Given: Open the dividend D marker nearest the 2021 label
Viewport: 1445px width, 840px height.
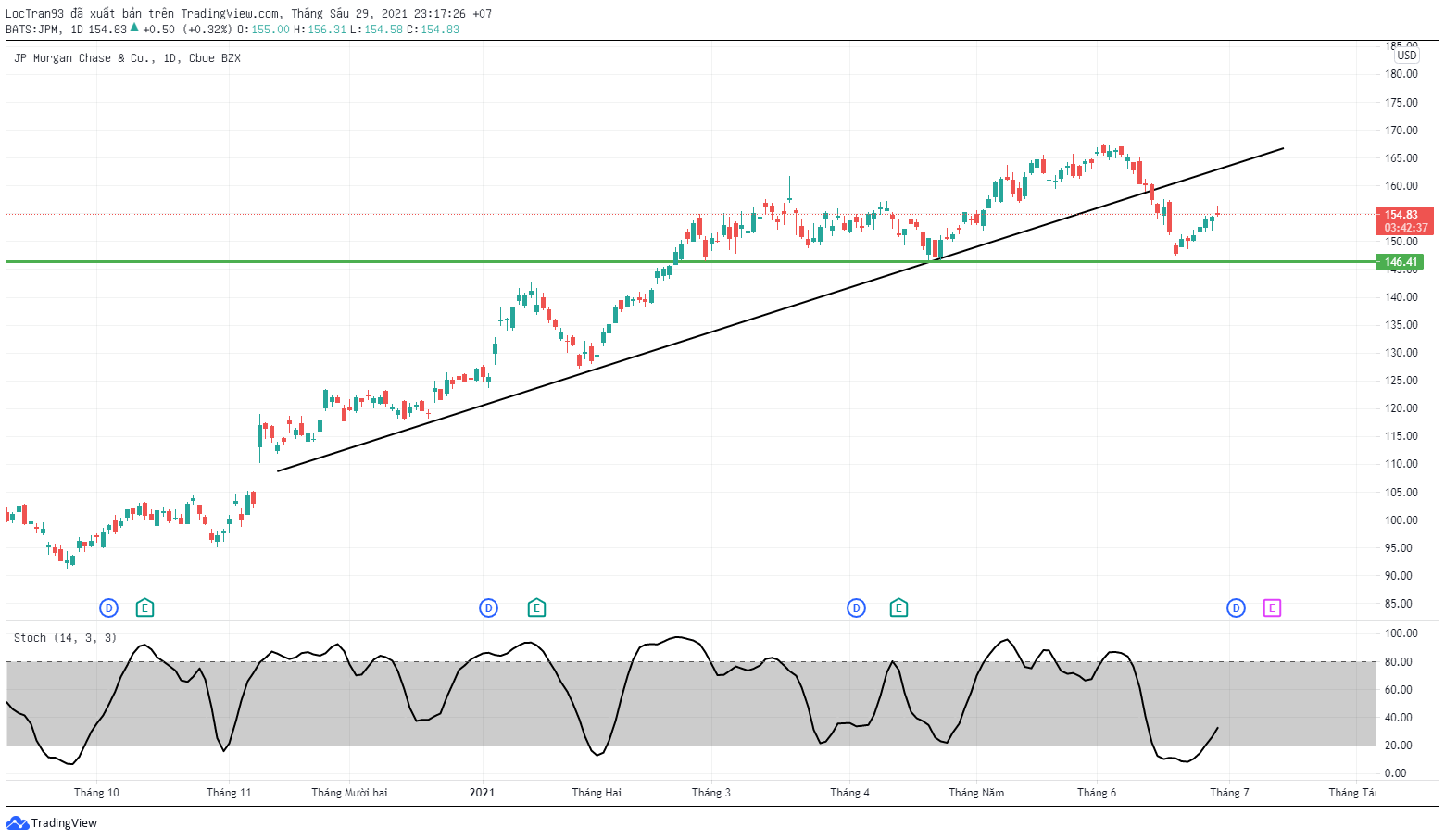Looking at the screenshot, I should pos(489,608).
